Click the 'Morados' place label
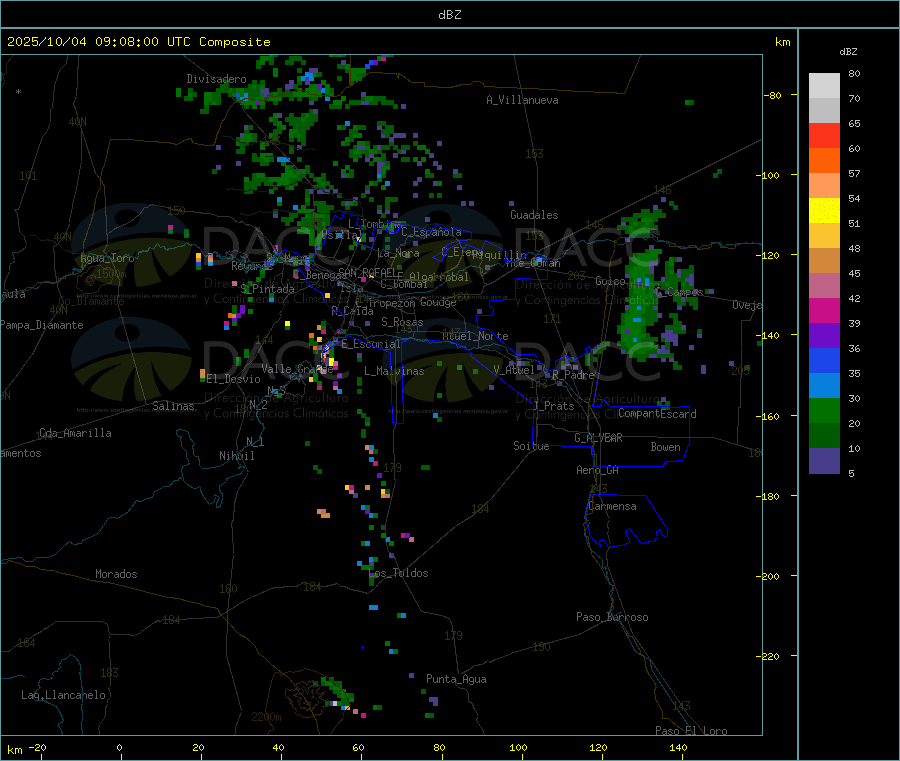This screenshot has height=761, width=900. 116,574
